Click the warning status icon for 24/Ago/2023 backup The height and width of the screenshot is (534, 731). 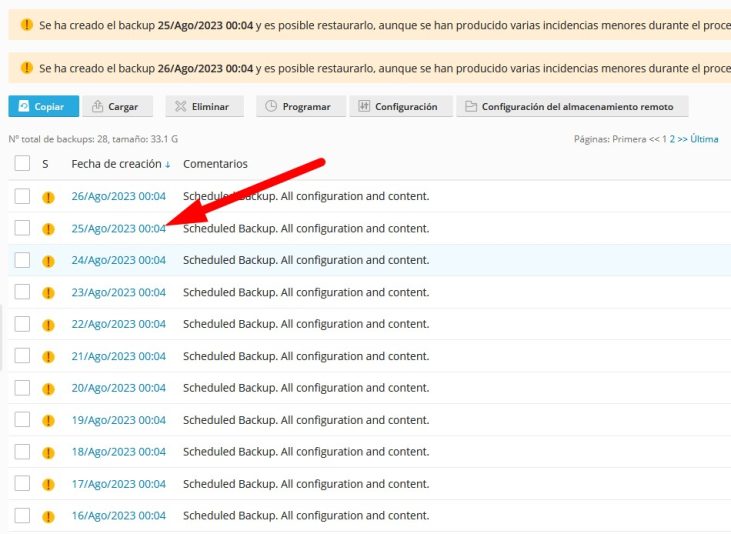(x=48, y=261)
